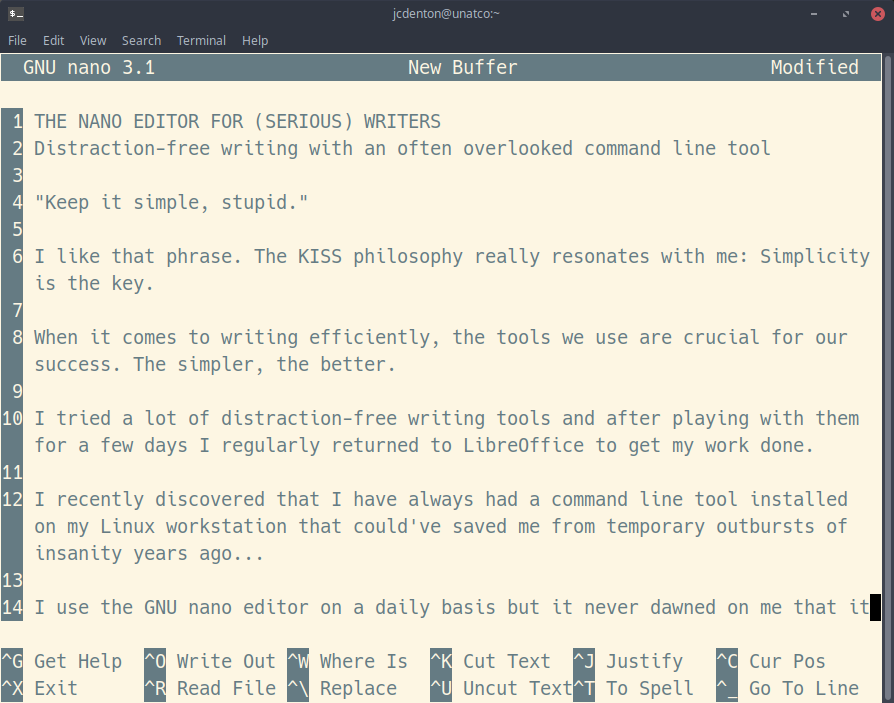
Task: Click the ^\ Replace shortcut
Action: (342, 688)
